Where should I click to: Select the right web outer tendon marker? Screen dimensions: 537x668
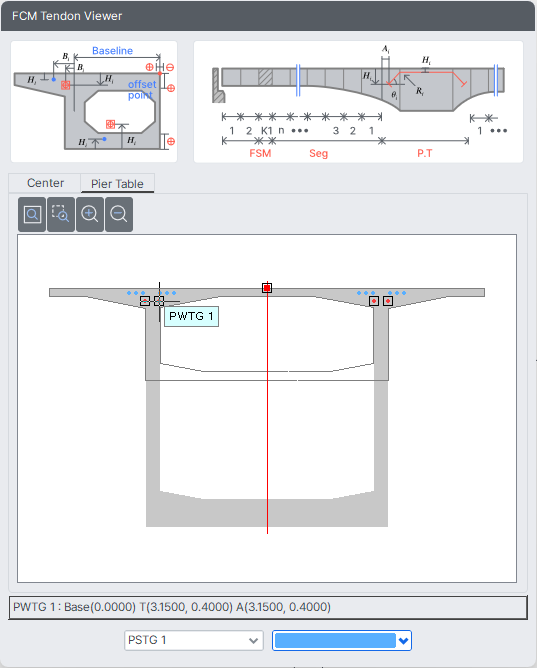[388, 301]
